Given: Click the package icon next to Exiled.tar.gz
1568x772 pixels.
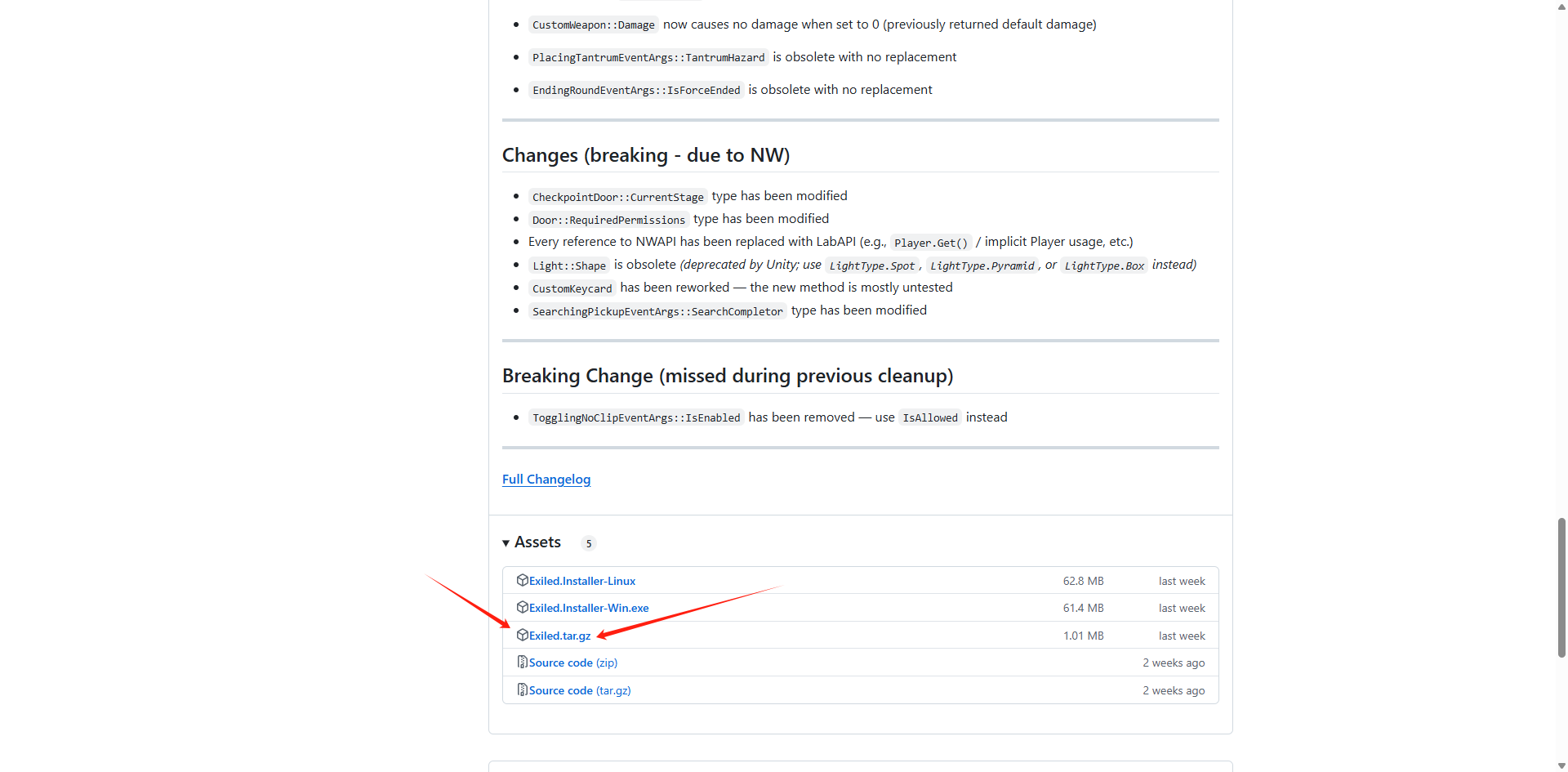Looking at the screenshot, I should point(522,635).
